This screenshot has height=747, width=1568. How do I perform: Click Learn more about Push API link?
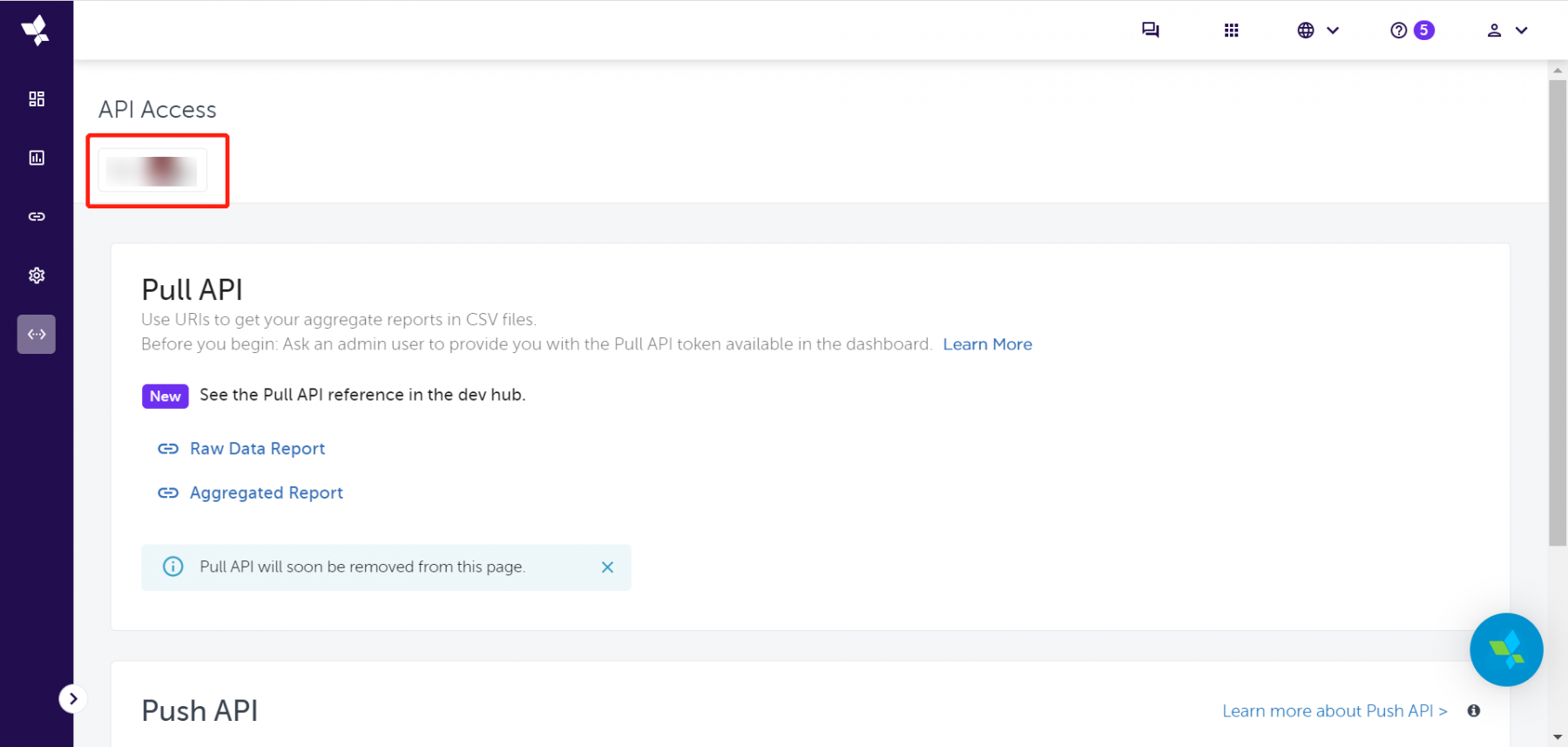(1334, 711)
